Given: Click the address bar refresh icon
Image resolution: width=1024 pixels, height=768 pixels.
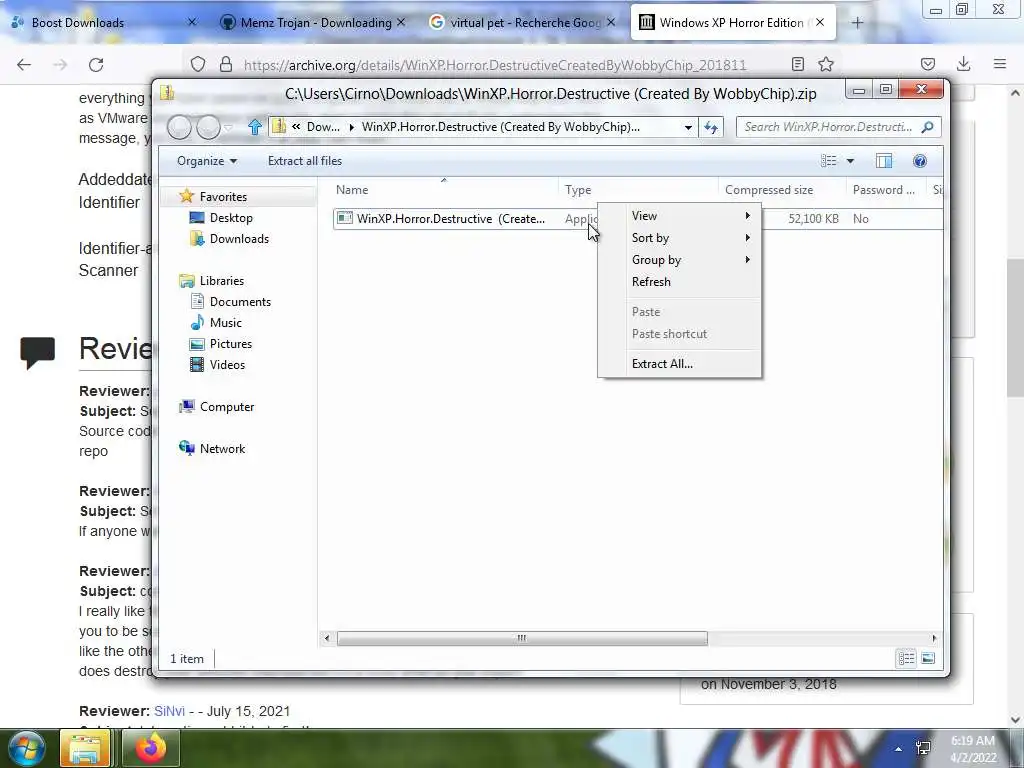Looking at the screenshot, I should [711, 127].
